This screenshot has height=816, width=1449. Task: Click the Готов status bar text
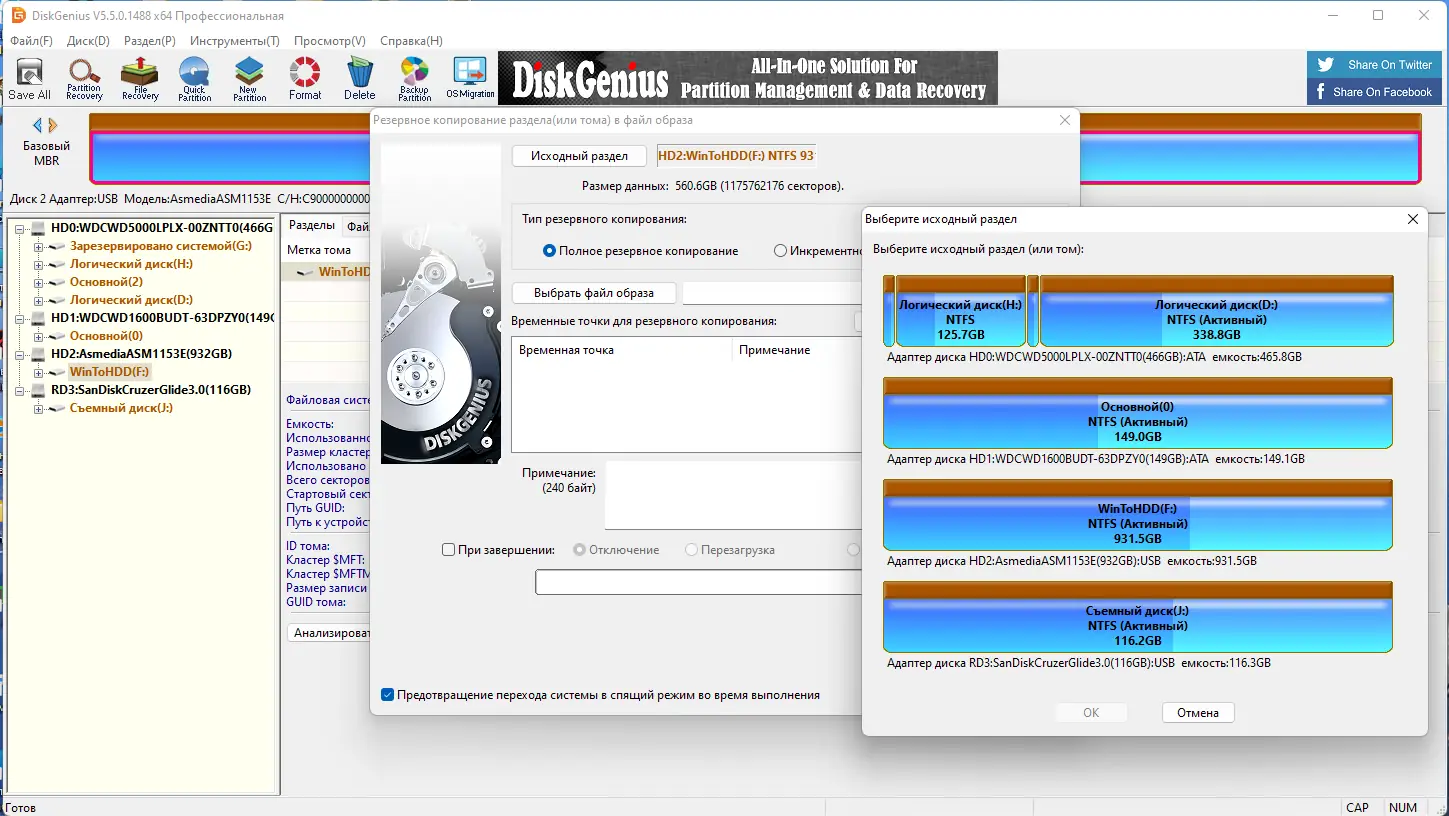pyautogui.click(x=21, y=807)
